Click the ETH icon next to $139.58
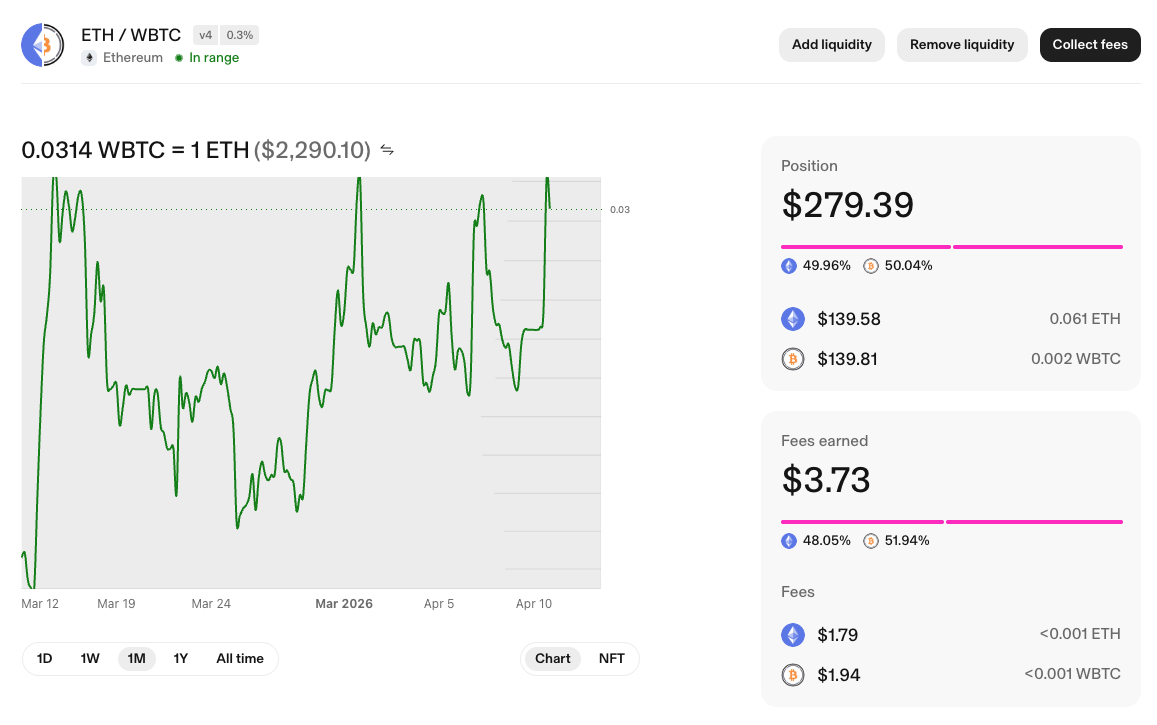 793,319
